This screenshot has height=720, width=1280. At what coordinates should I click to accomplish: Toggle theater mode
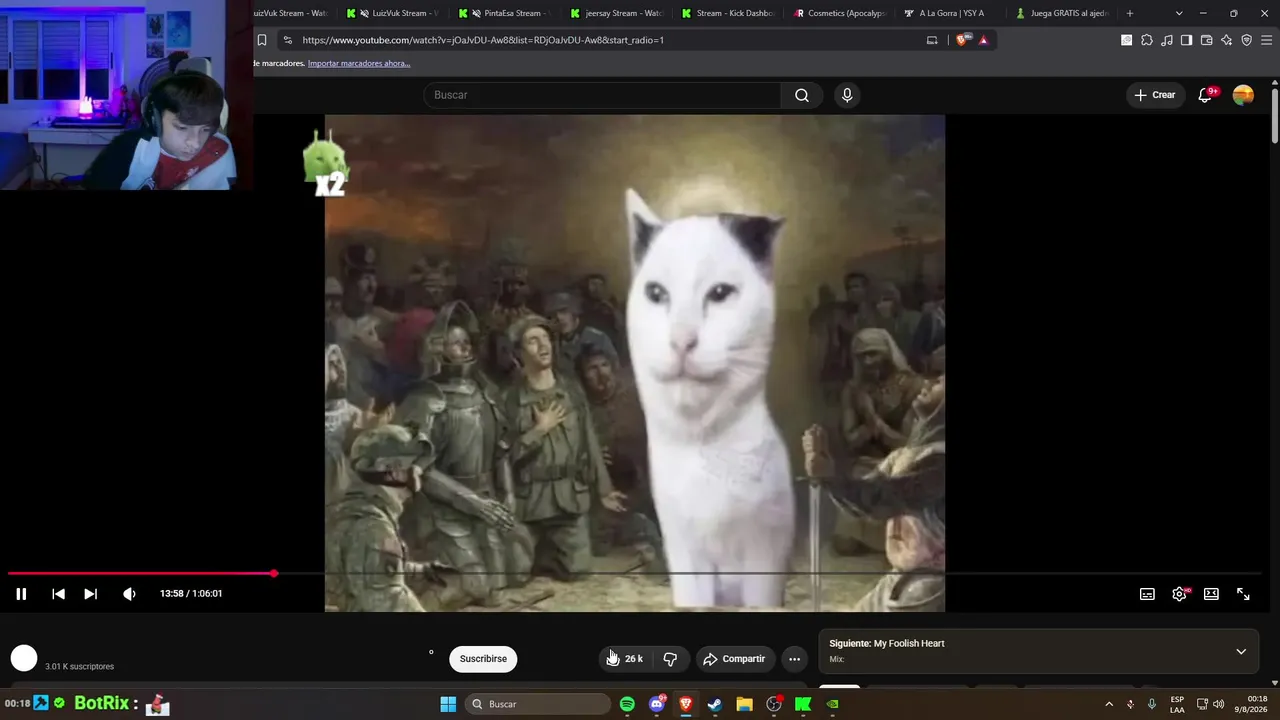tap(1211, 594)
